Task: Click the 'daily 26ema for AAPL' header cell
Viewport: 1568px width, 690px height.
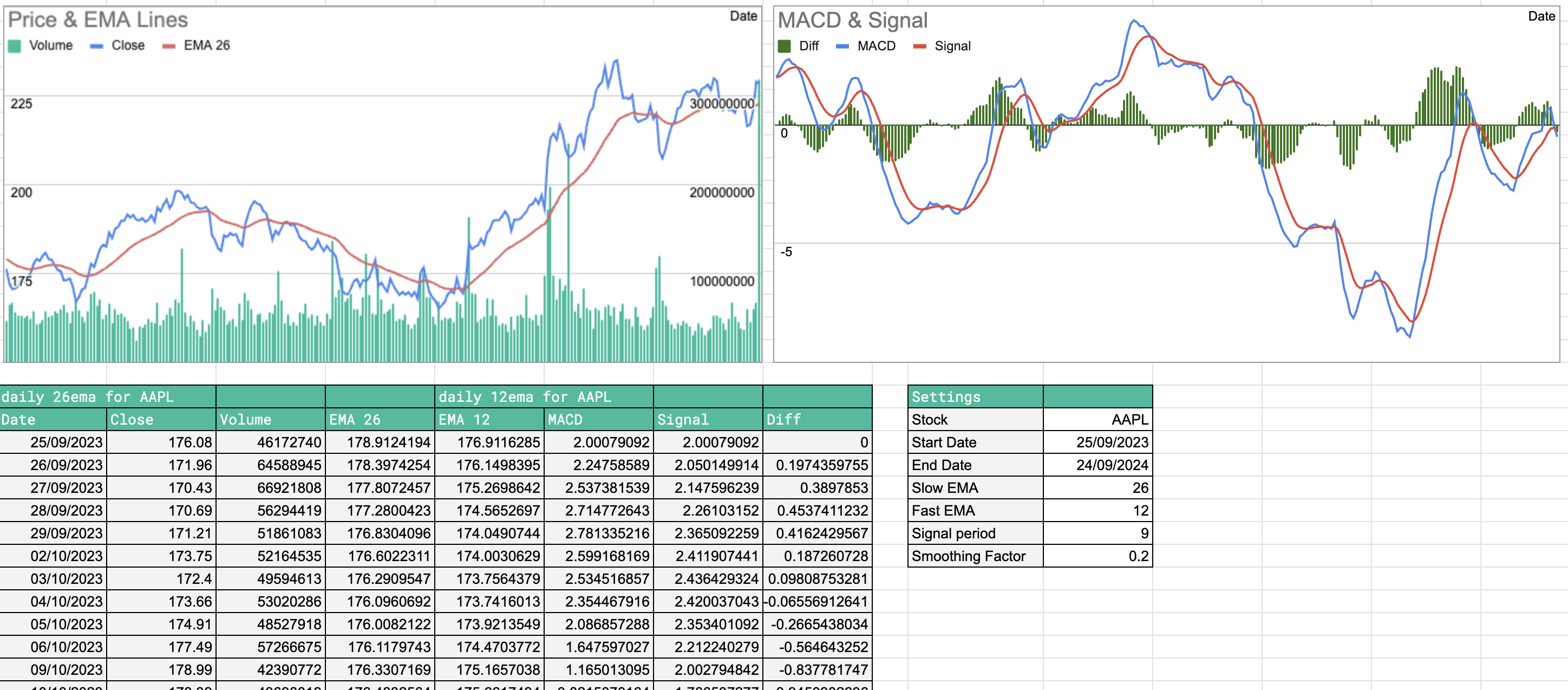Action: 108,396
